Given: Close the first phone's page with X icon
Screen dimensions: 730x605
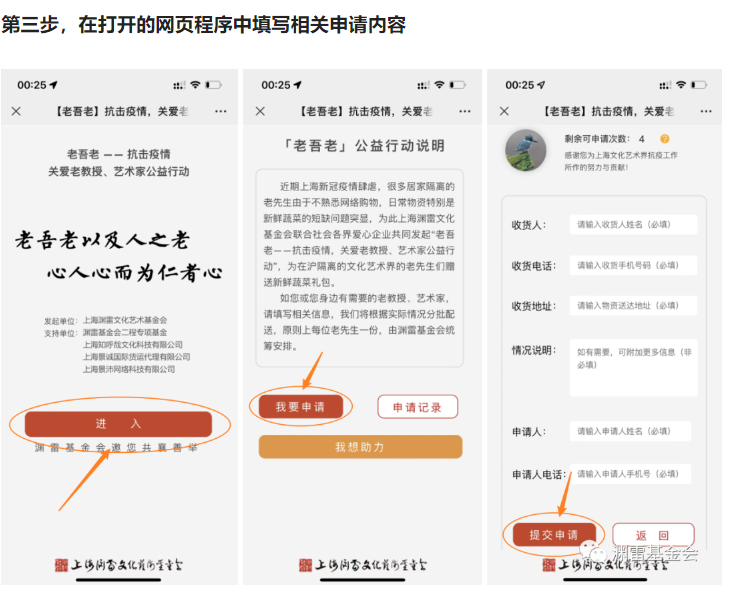Looking at the screenshot, I should [x=16, y=111].
